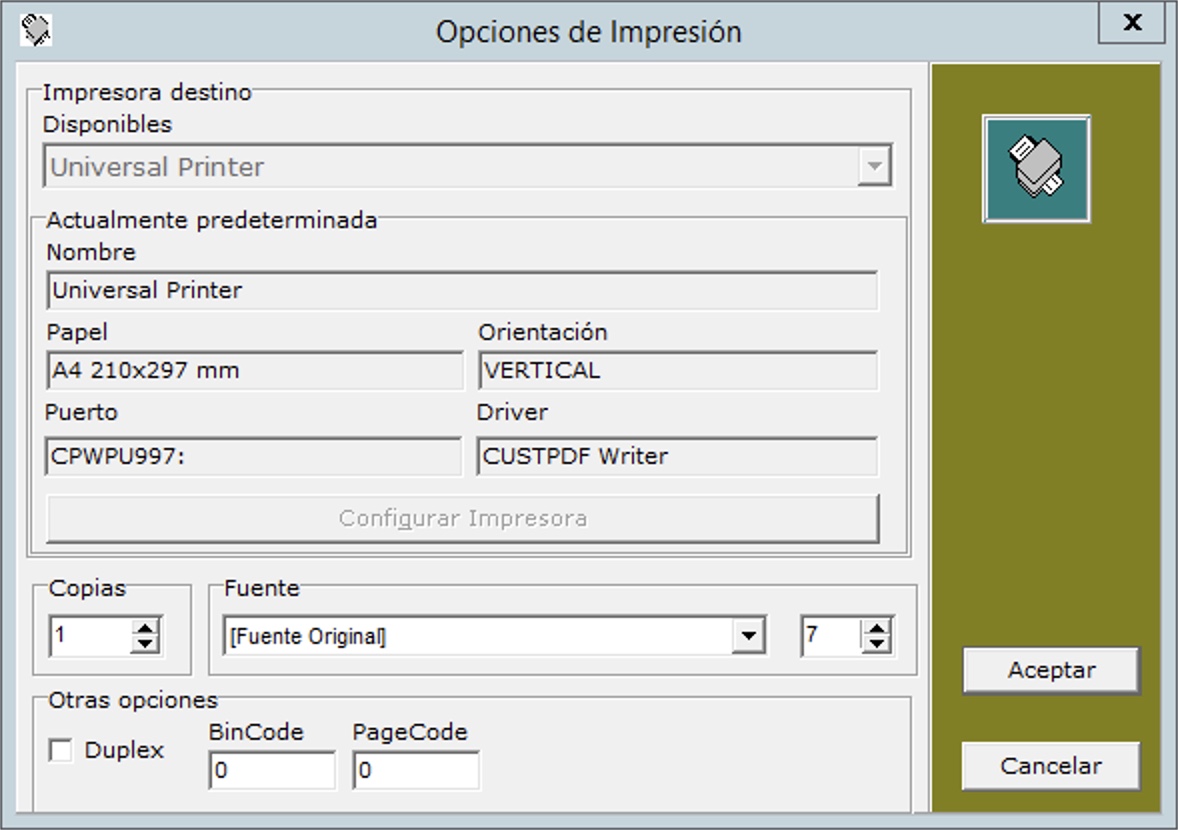The width and height of the screenshot is (1178, 830).
Task: Expand the Fuente font dropdown
Action: (x=747, y=637)
